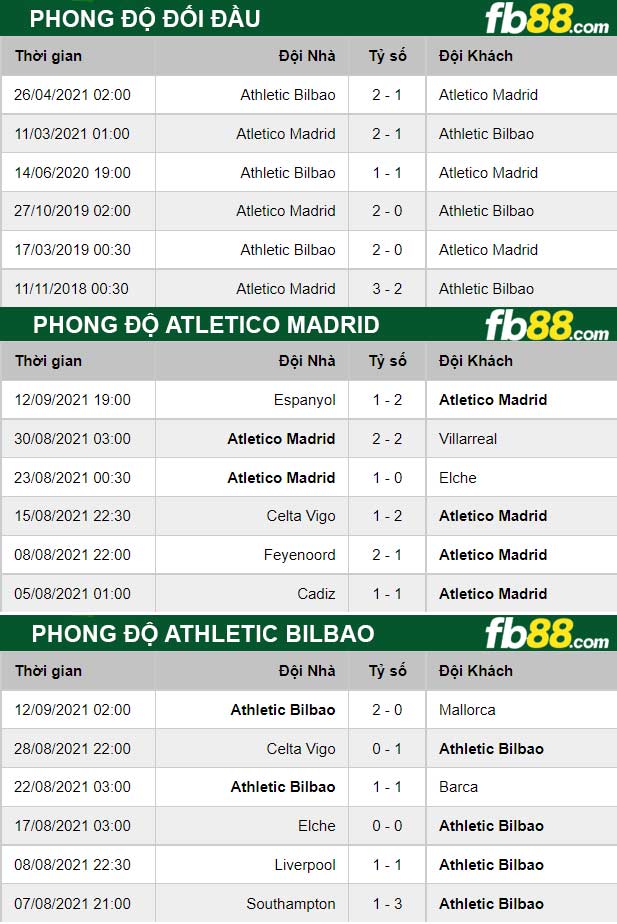This screenshot has width=617, height=924.
Task: Click the 26/04/2021 02:00 match date
Action: tap(72, 95)
